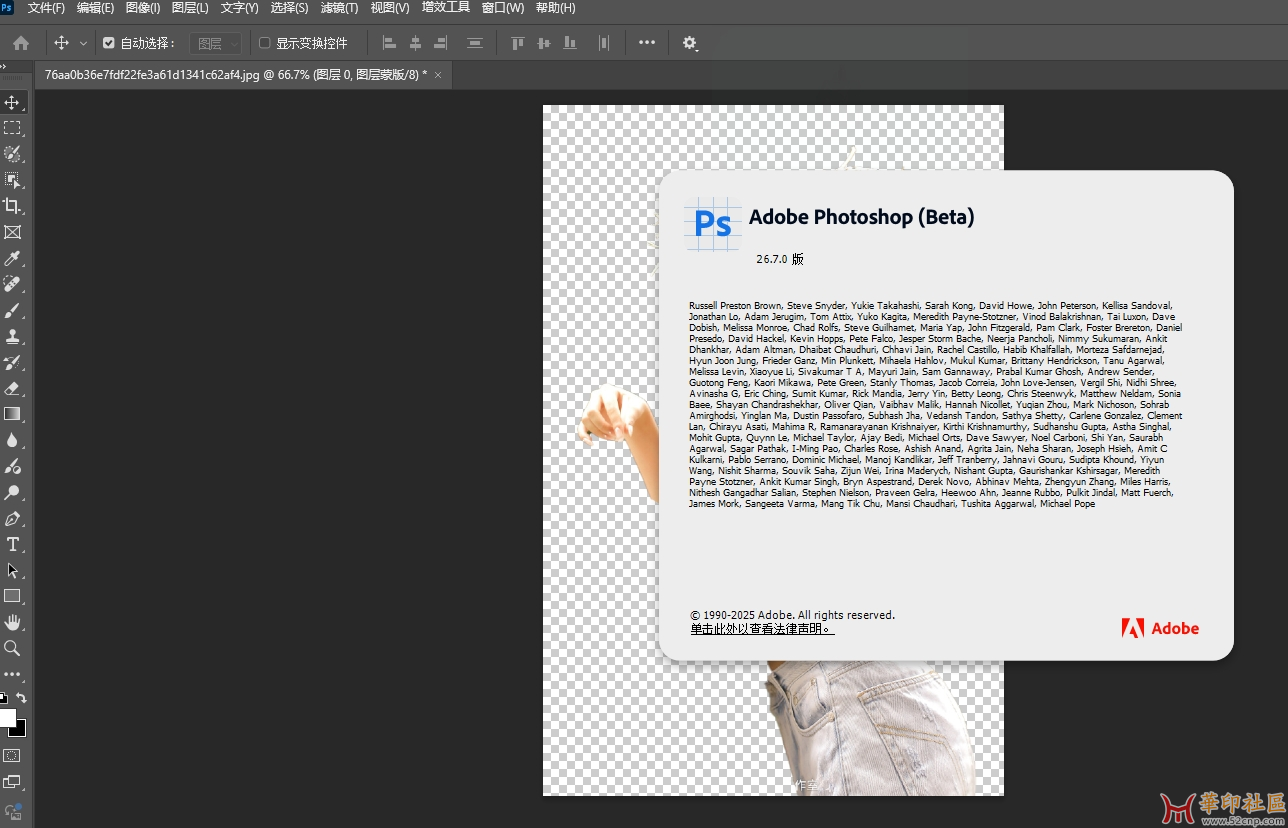Image resolution: width=1288 pixels, height=828 pixels.
Task: Click the 单击此处以查看法律声明 link
Action: click(762, 629)
